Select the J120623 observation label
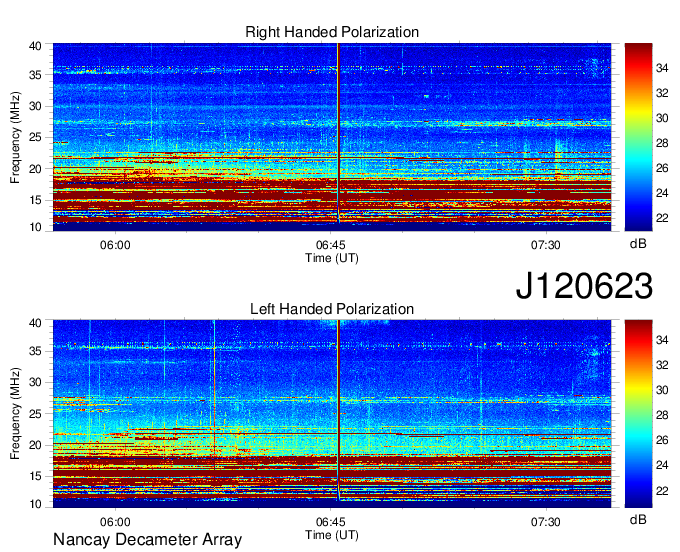680x552 pixels. click(584, 286)
